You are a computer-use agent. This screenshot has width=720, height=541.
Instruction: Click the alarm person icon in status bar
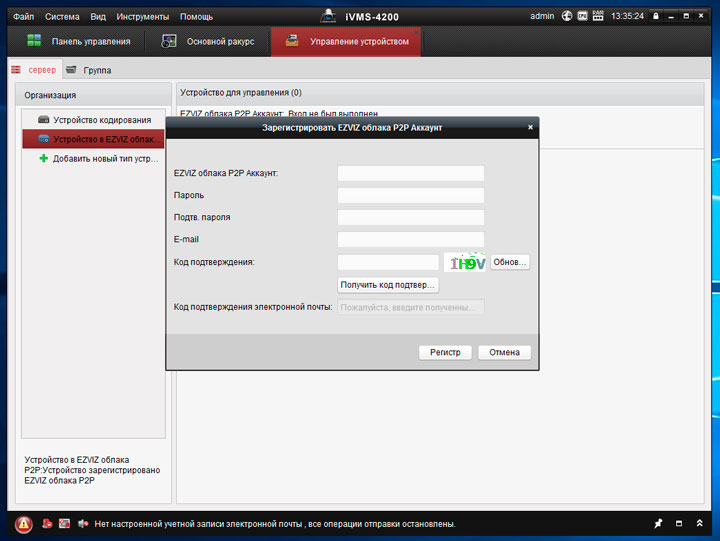47,524
